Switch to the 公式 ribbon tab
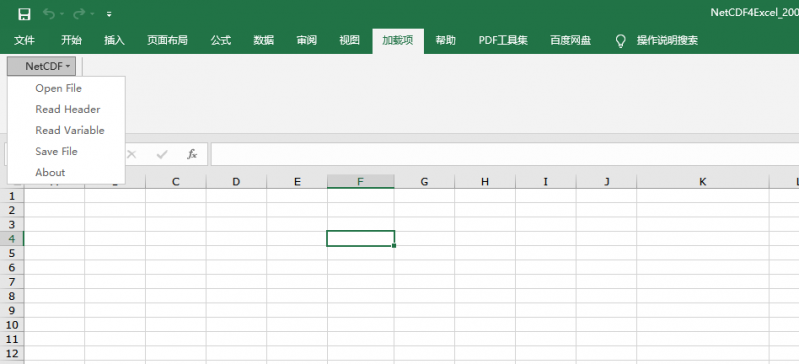 [x=221, y=40]
